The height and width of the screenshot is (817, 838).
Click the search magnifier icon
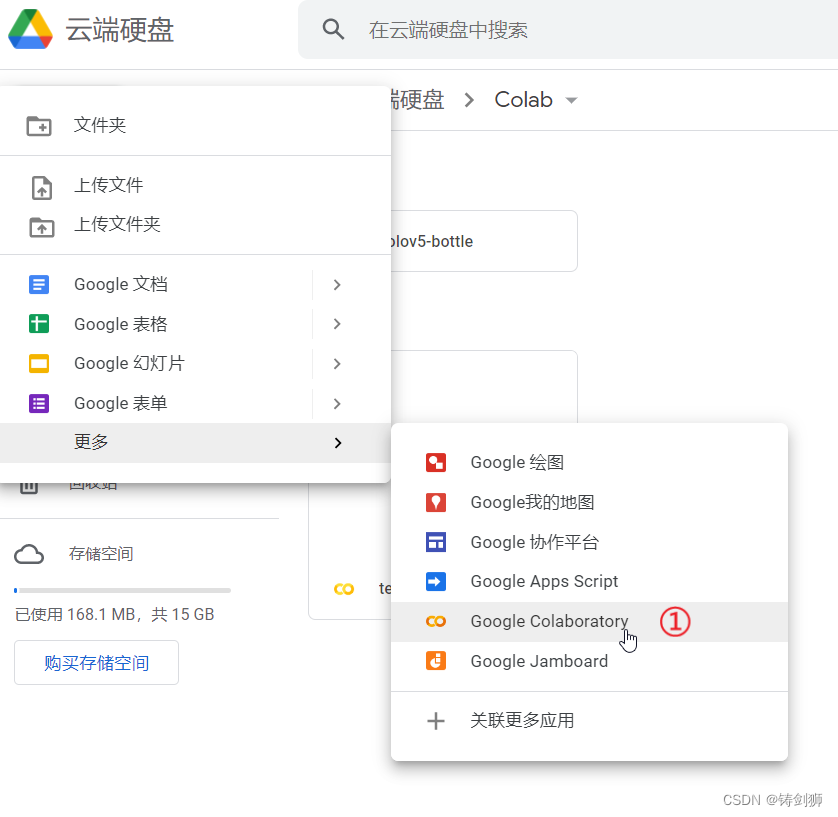tap(333, 29)
